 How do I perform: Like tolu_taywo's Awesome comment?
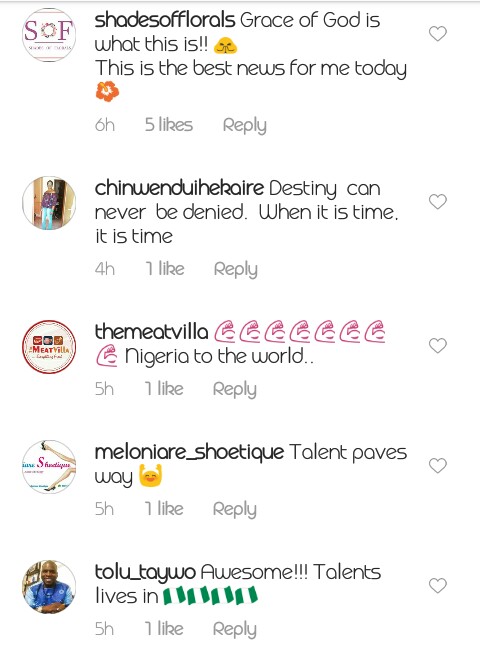438,586
